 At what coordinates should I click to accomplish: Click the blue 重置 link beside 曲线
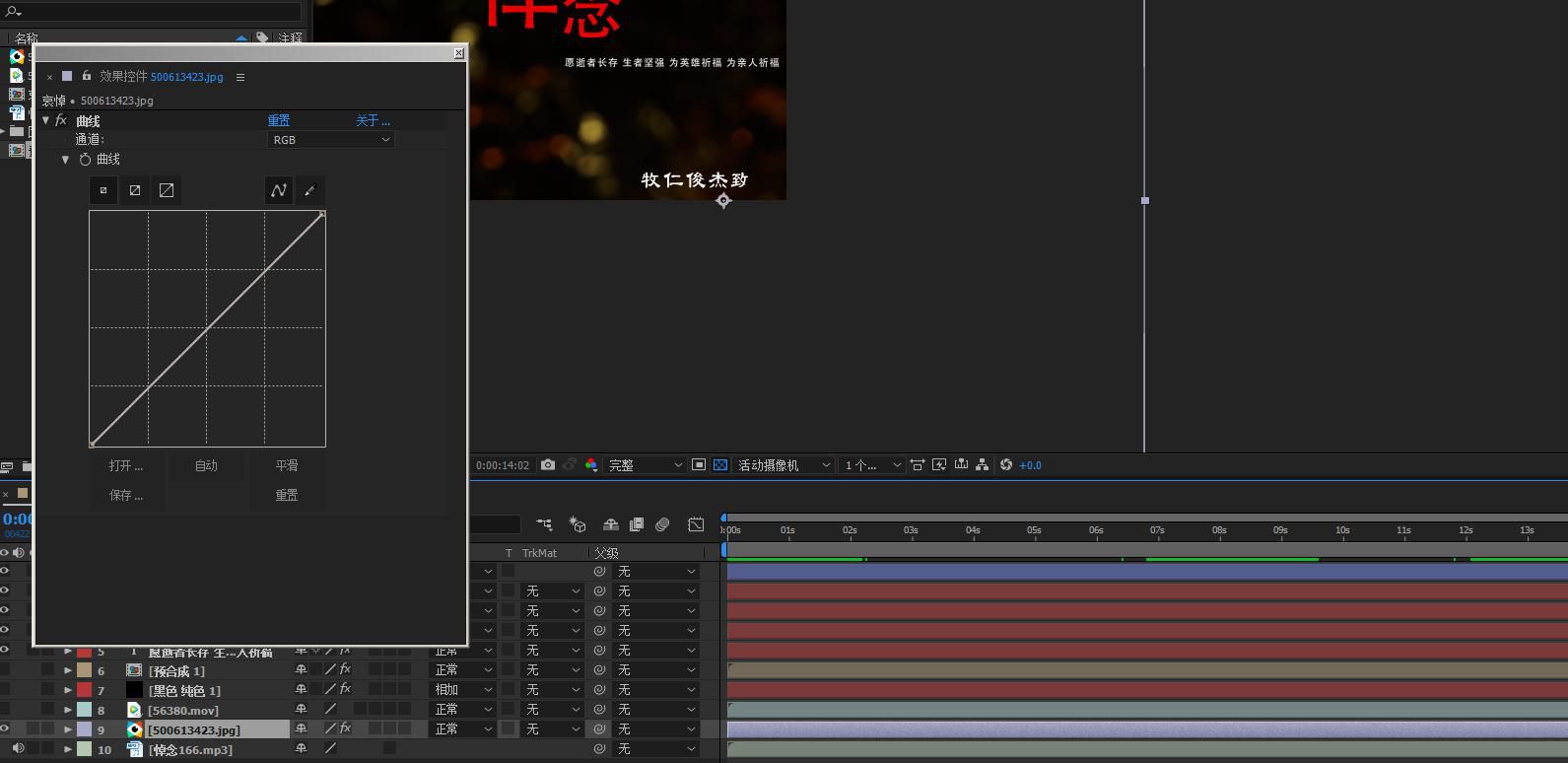pos(279,120)
